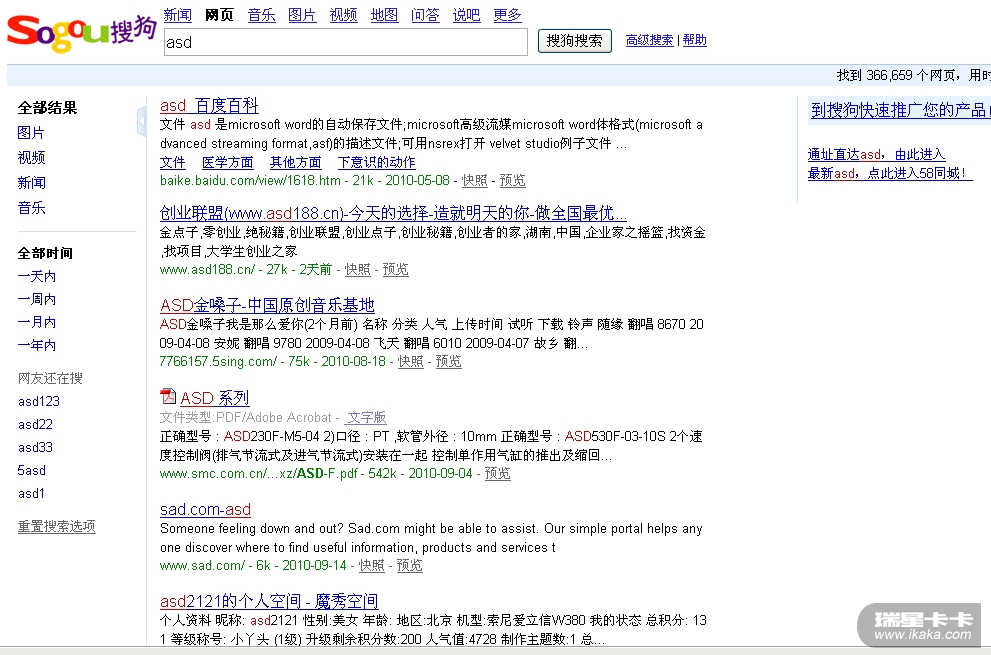991x655 pixels.
Task: Open the 新闻 tab in top navigation
Action: (177, 15)
